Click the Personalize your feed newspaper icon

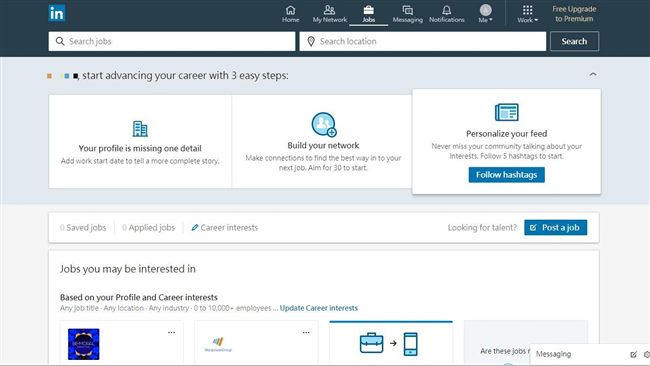click(x=507, y=112)
